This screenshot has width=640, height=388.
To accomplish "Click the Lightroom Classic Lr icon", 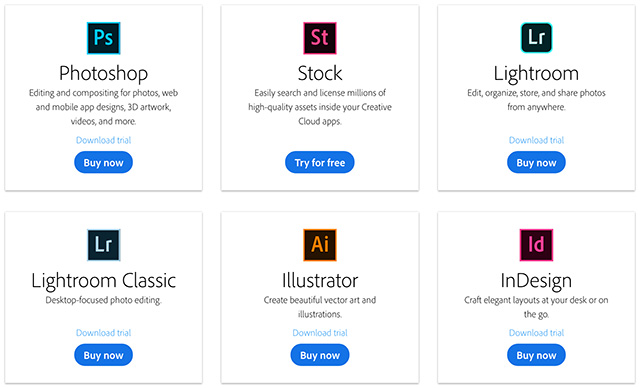I will pyautogui.click(x=104, y=245).
